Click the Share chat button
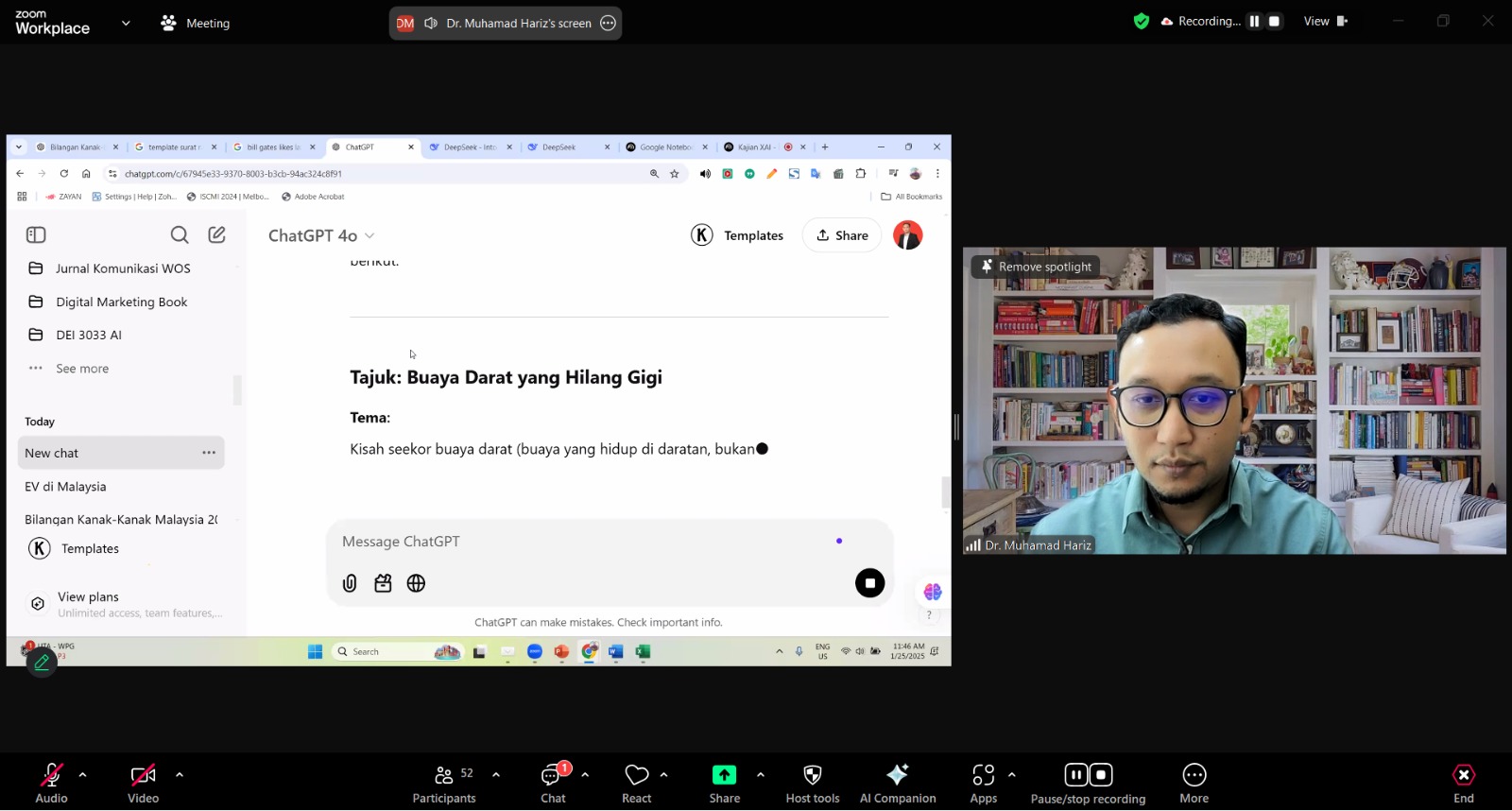Image resolution: width=1512 pixels, height=811 pixels. coord(842,235)
